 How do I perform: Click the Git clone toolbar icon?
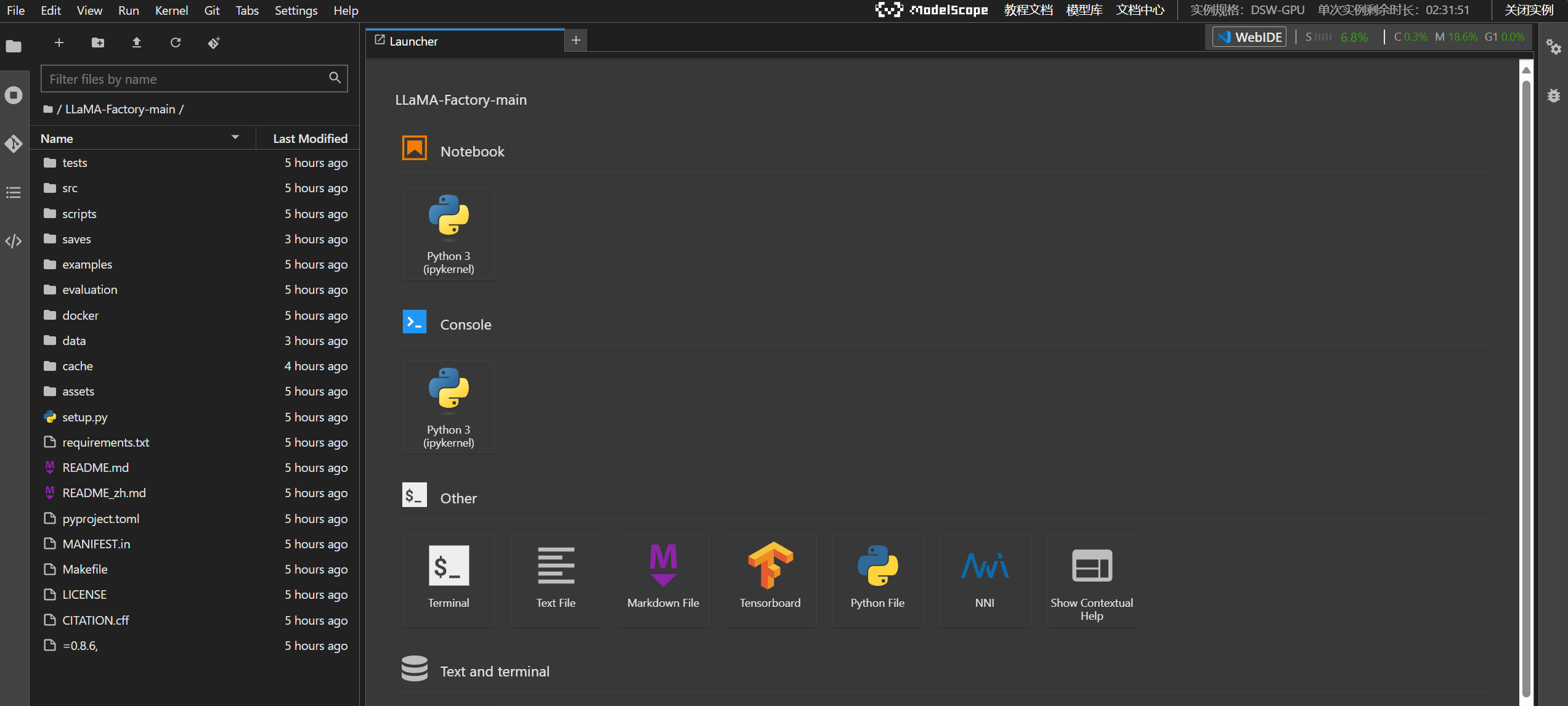pyautogui.click(x=214, y=43)
